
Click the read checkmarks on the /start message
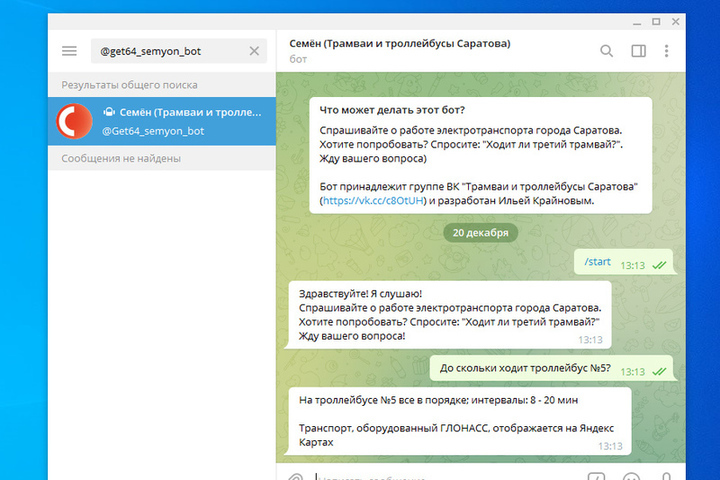[659, 265]
